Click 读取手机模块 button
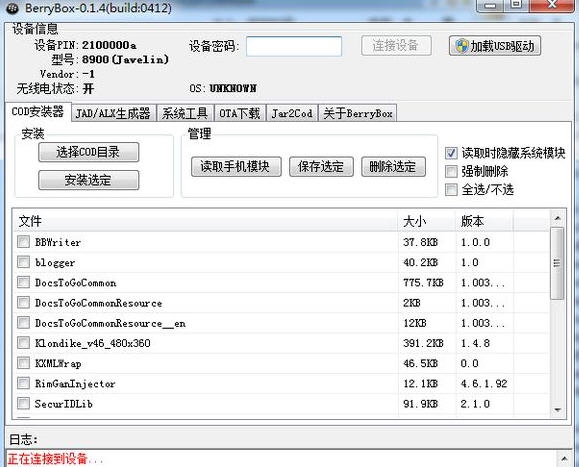Viewport: 579px width, 467px height. tap(236, 167)
